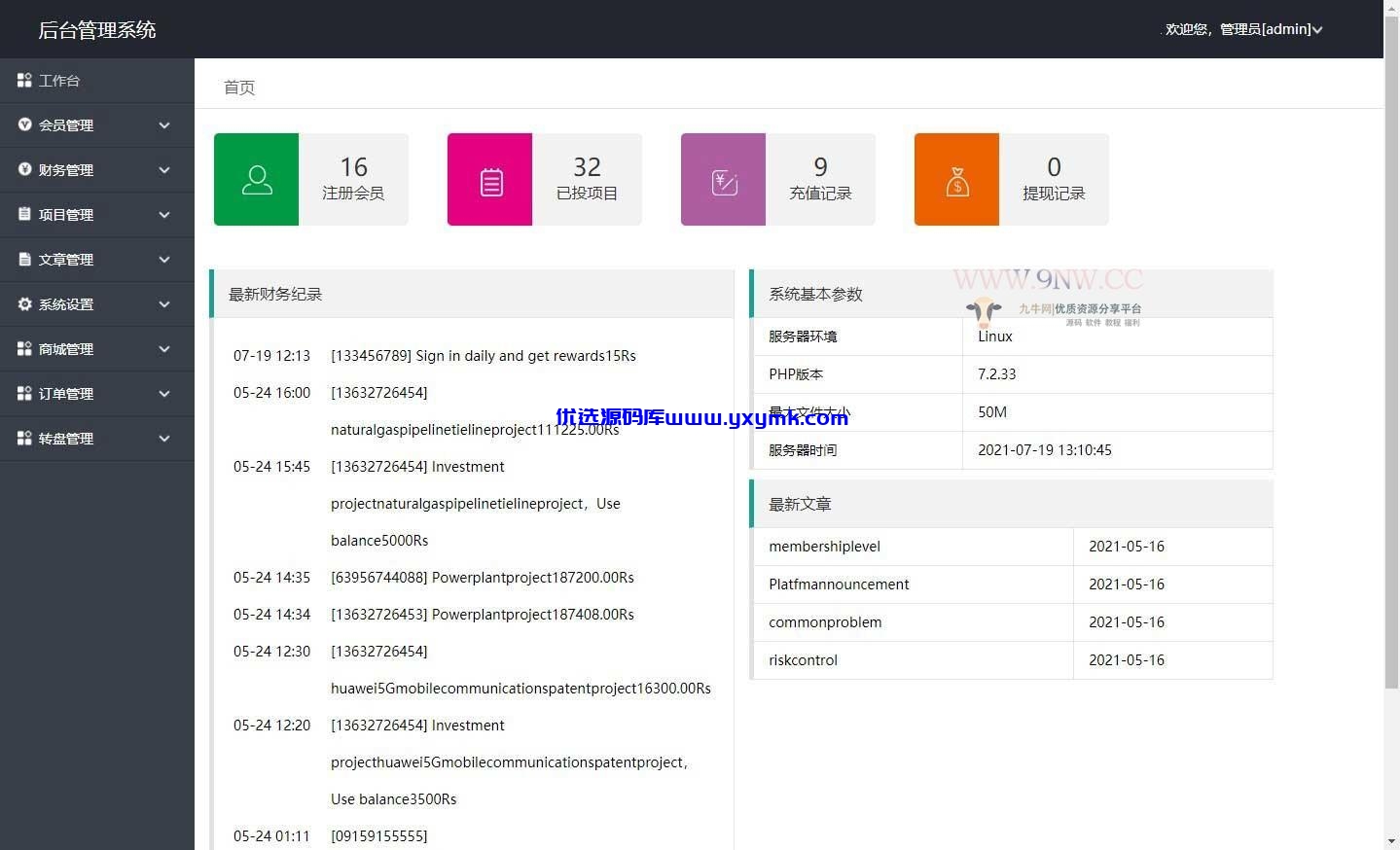Click the 32 已投项目 count
The width and height of the screenshot is (1400, 850).
pyautogui.click(x=587, y=167)
